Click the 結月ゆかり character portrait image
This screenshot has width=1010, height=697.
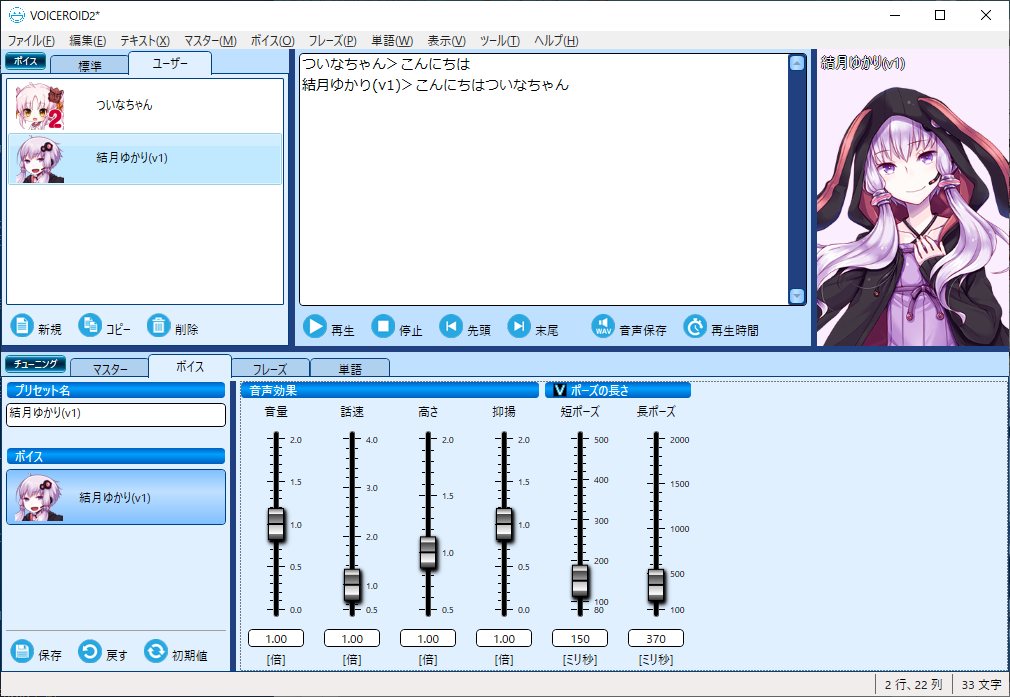coord(913,198)
